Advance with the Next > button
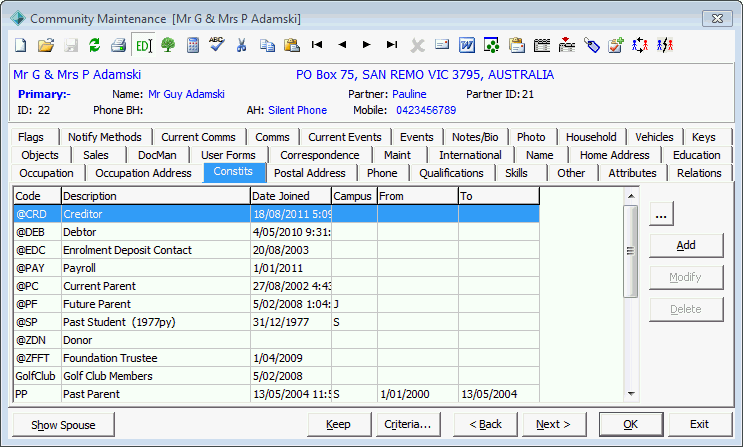Image resolution: width=743 pixels, height=447 pixels. click(x=553, y=424)
